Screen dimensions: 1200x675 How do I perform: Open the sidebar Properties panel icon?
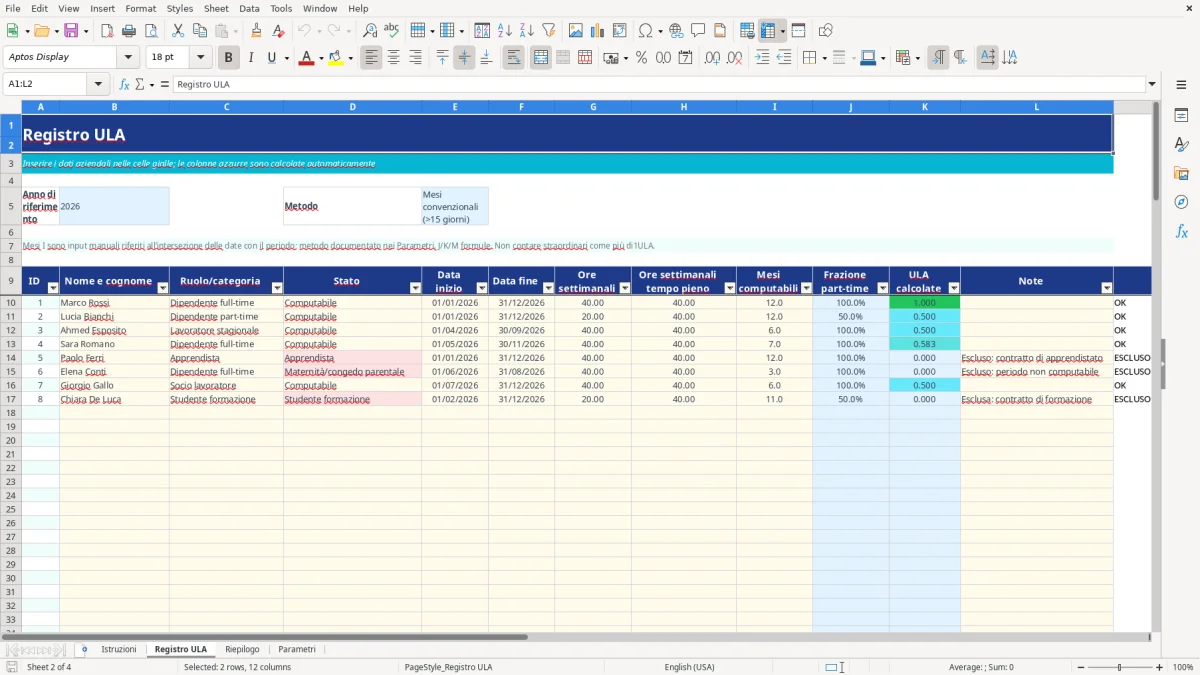[1181, 116]
